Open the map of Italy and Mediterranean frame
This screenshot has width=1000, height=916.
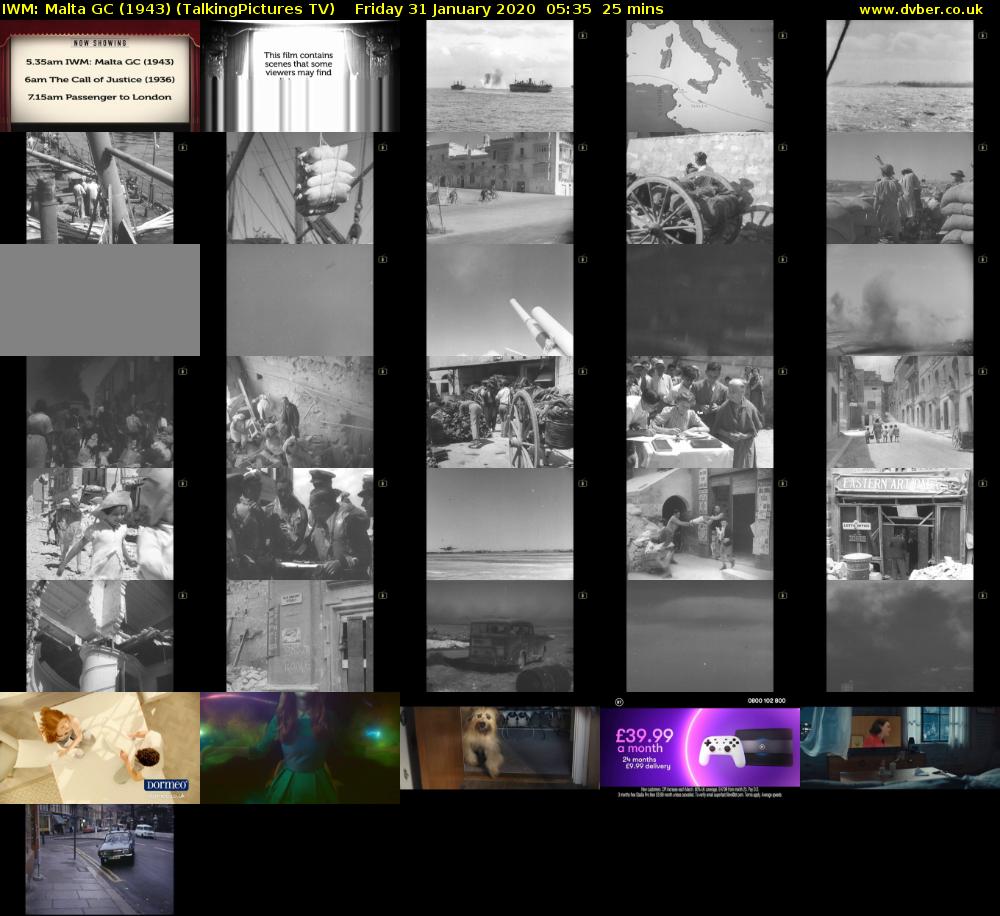pos(700,76)
